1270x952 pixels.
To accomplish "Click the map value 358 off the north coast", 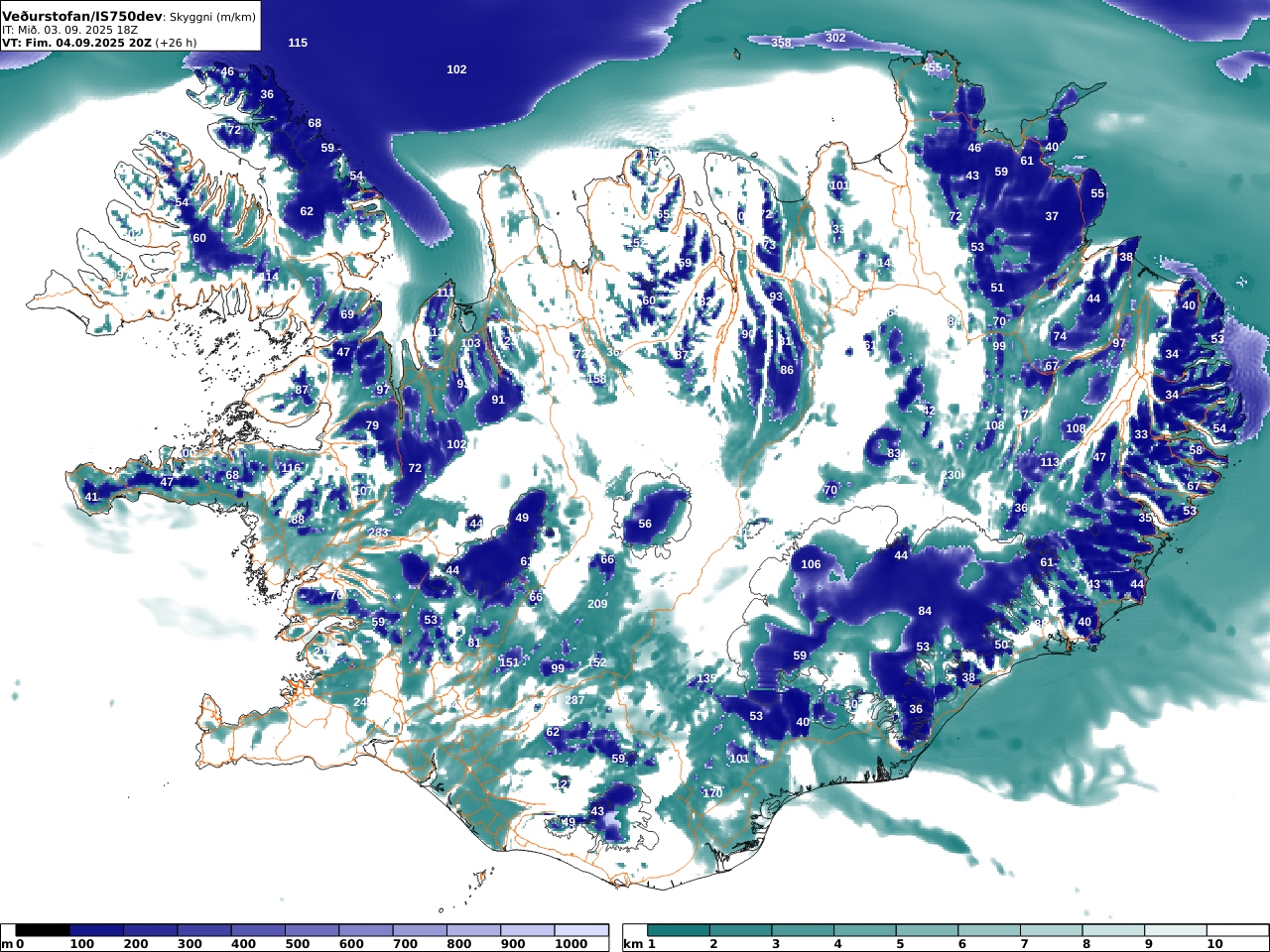I will (x=782, y=43).
